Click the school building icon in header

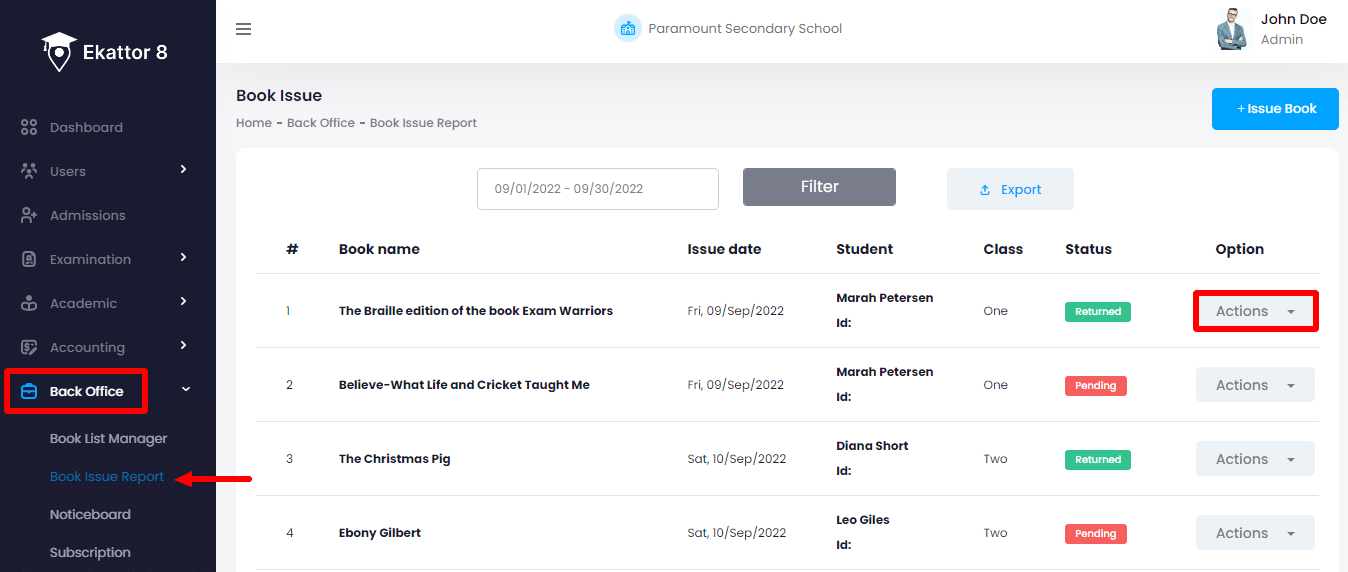(627, 29)
